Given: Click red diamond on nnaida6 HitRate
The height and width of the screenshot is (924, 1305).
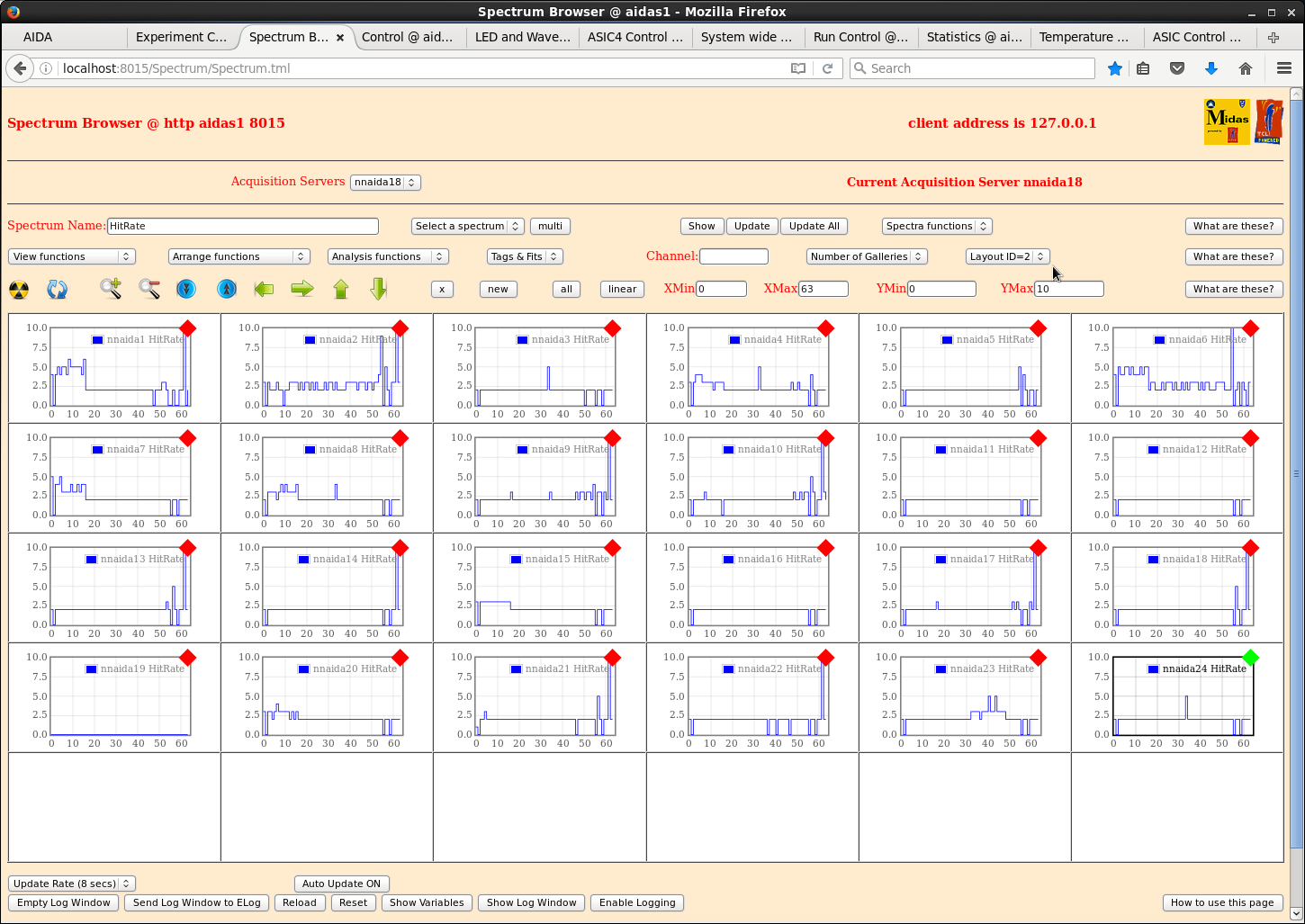Looking at the screenshot, I should pos(1250,328).
